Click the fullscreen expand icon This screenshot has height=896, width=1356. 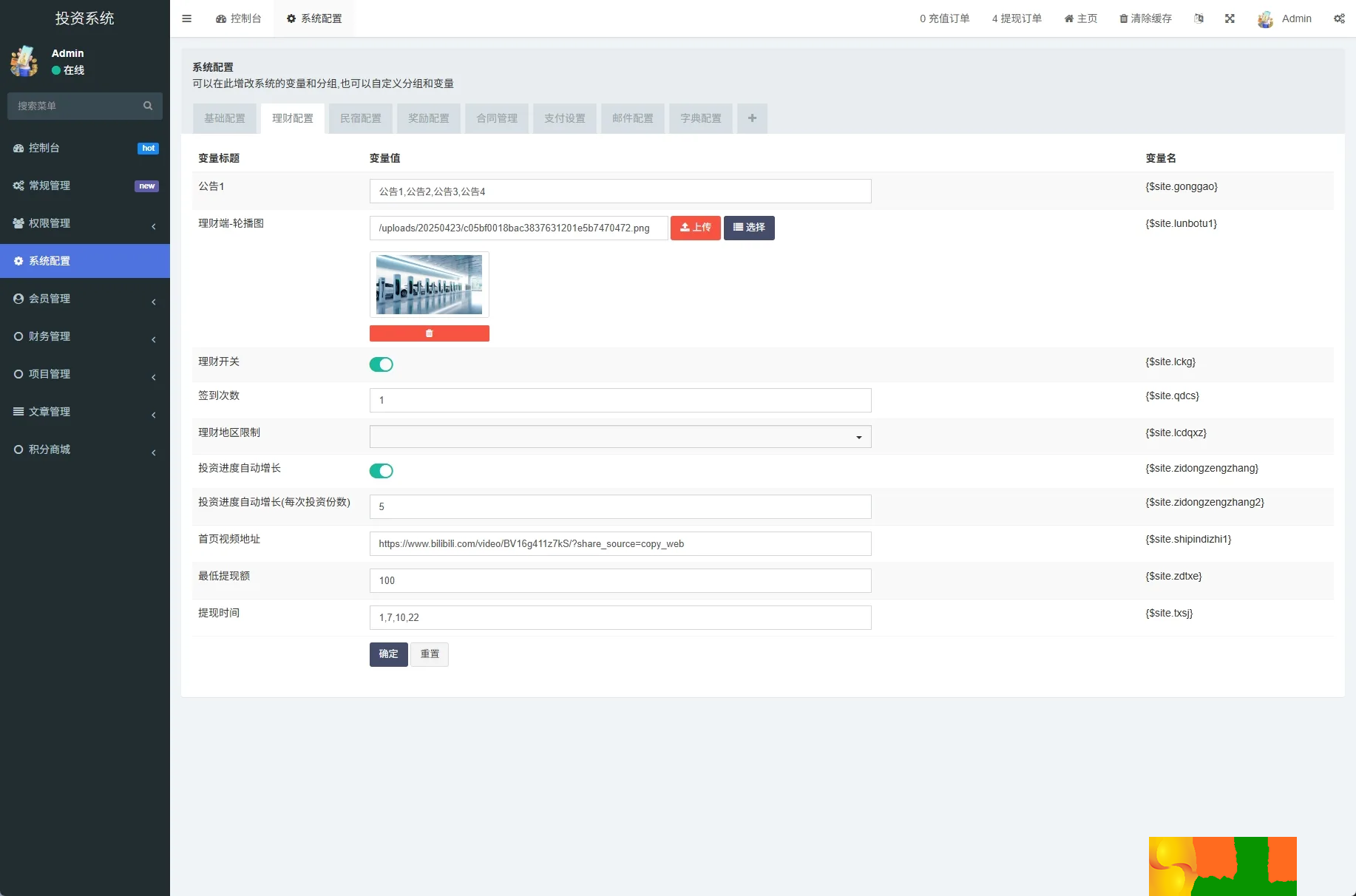coord(1230,18)
